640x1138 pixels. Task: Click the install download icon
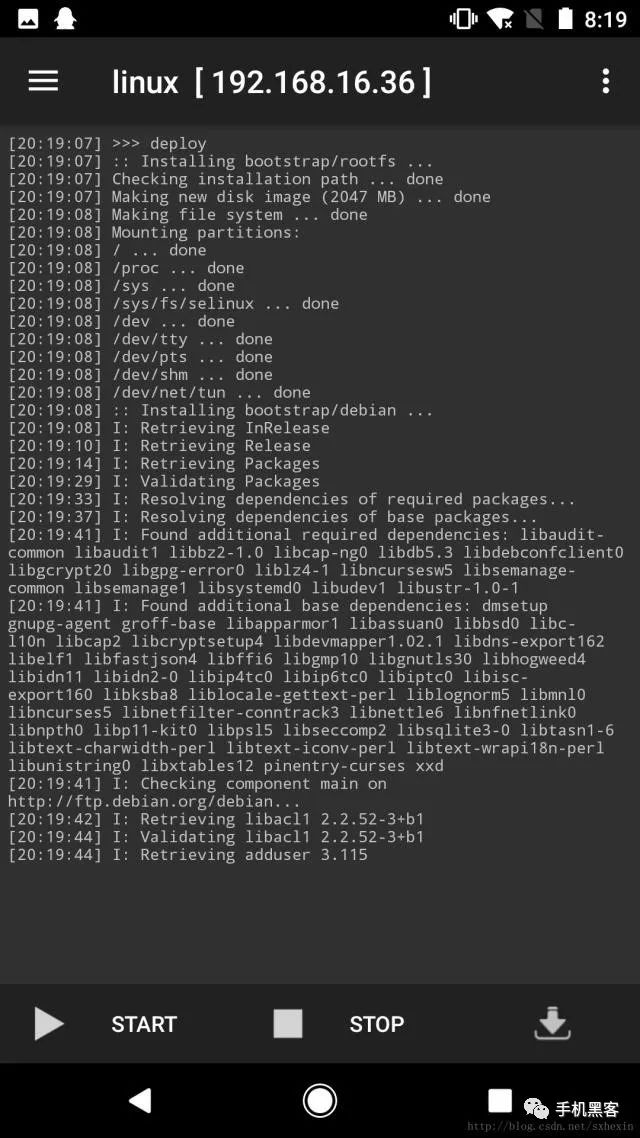click(552, 1023)
